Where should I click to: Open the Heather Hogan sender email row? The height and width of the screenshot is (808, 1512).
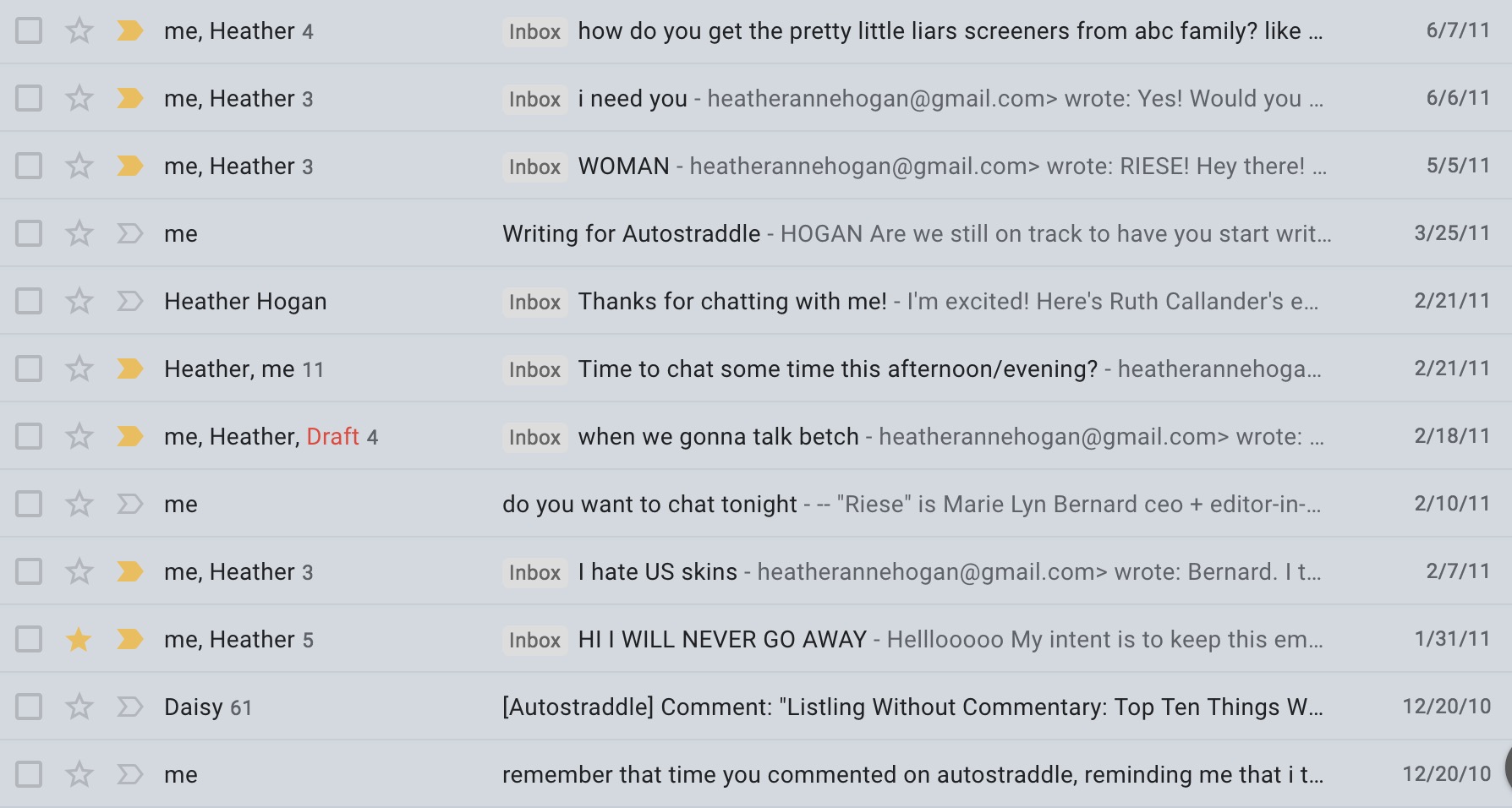click(x=756, y=301)
